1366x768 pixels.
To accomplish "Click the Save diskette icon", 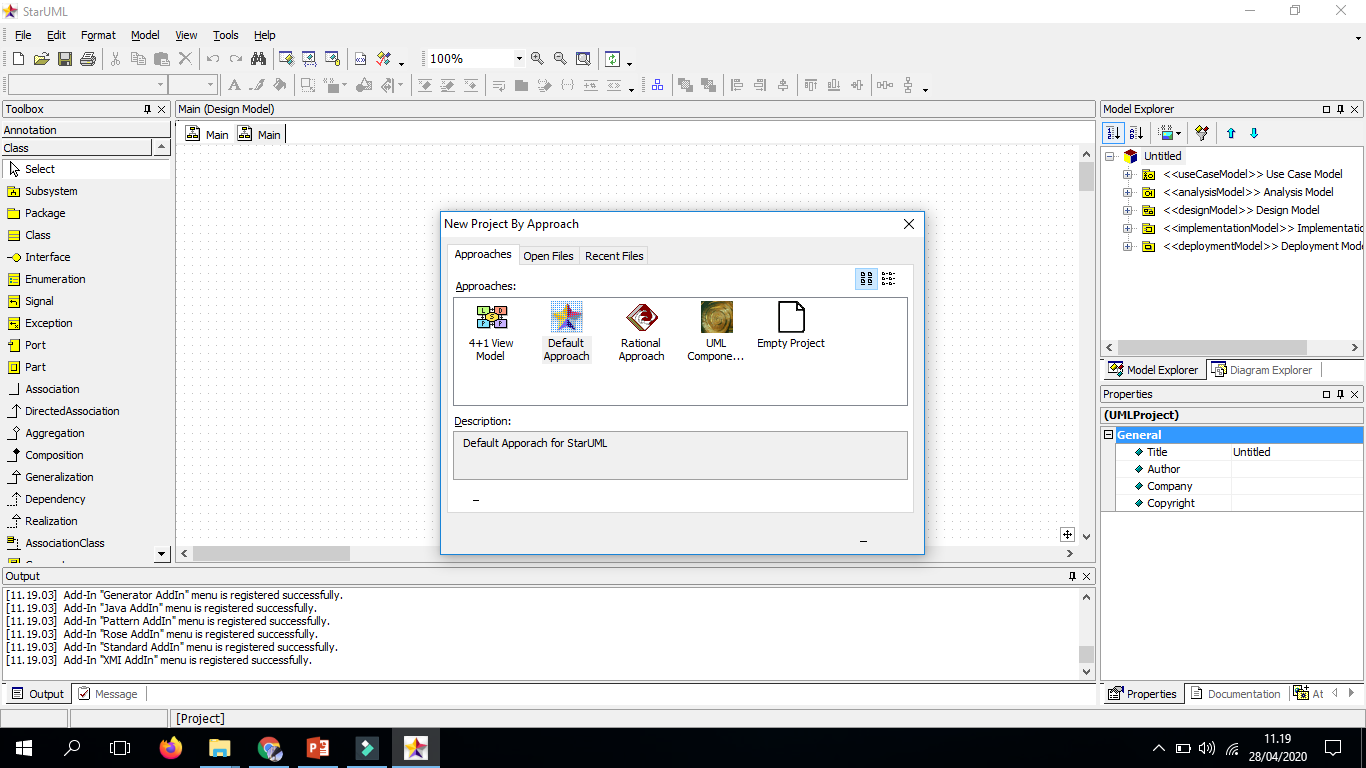I will (64, 59).
